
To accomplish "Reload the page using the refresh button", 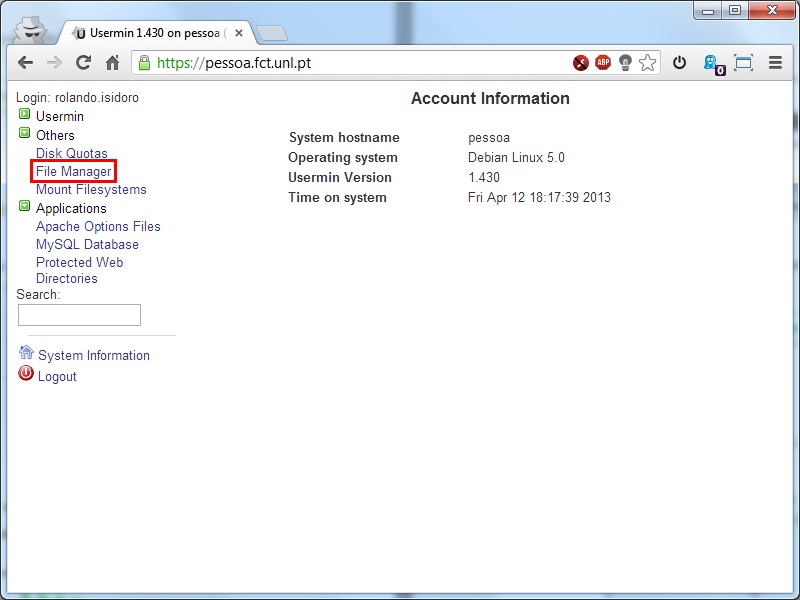I will click(83, 62).
